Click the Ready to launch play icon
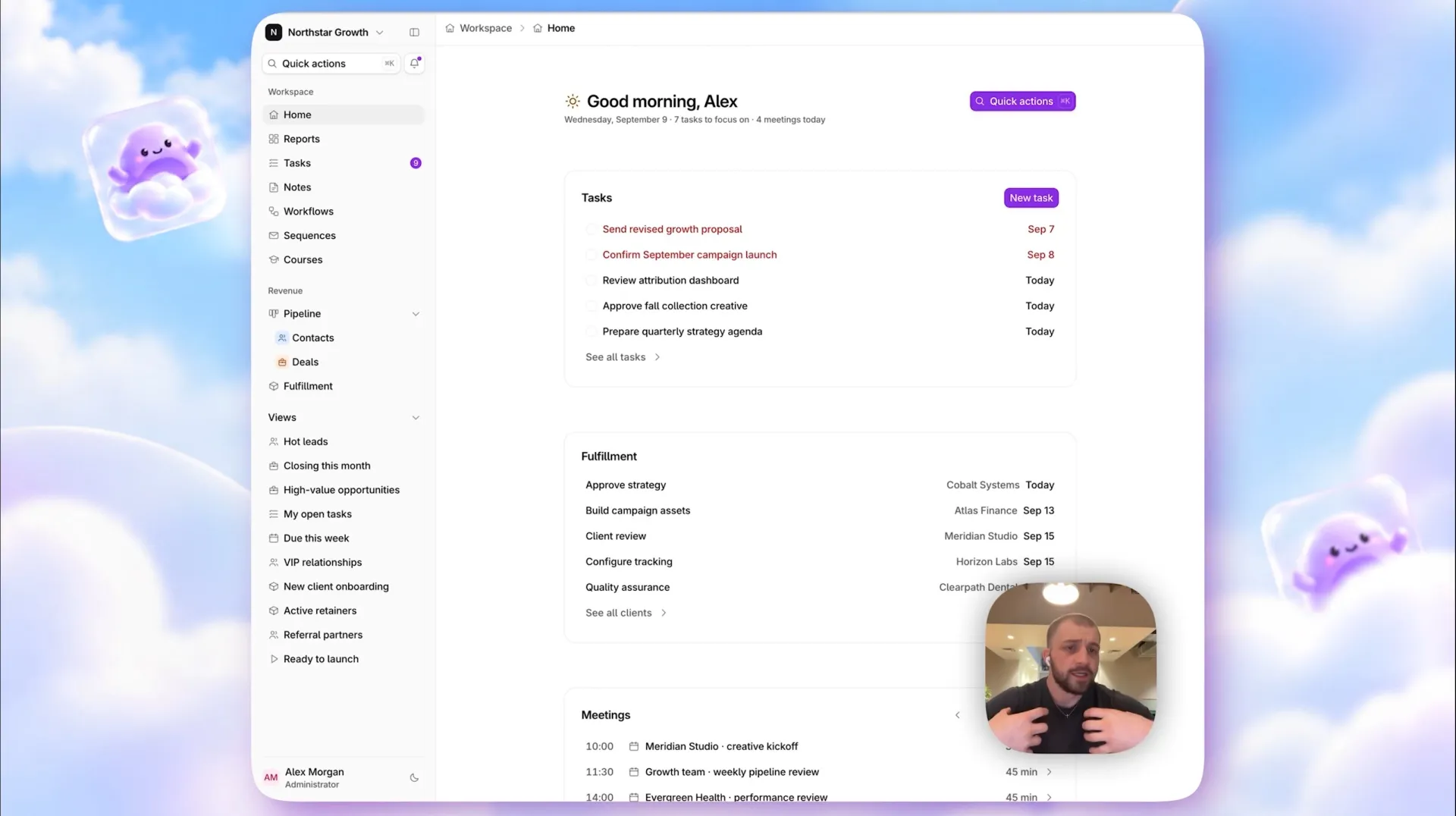This screenshot has height=816, width=1456. point(274,659)
